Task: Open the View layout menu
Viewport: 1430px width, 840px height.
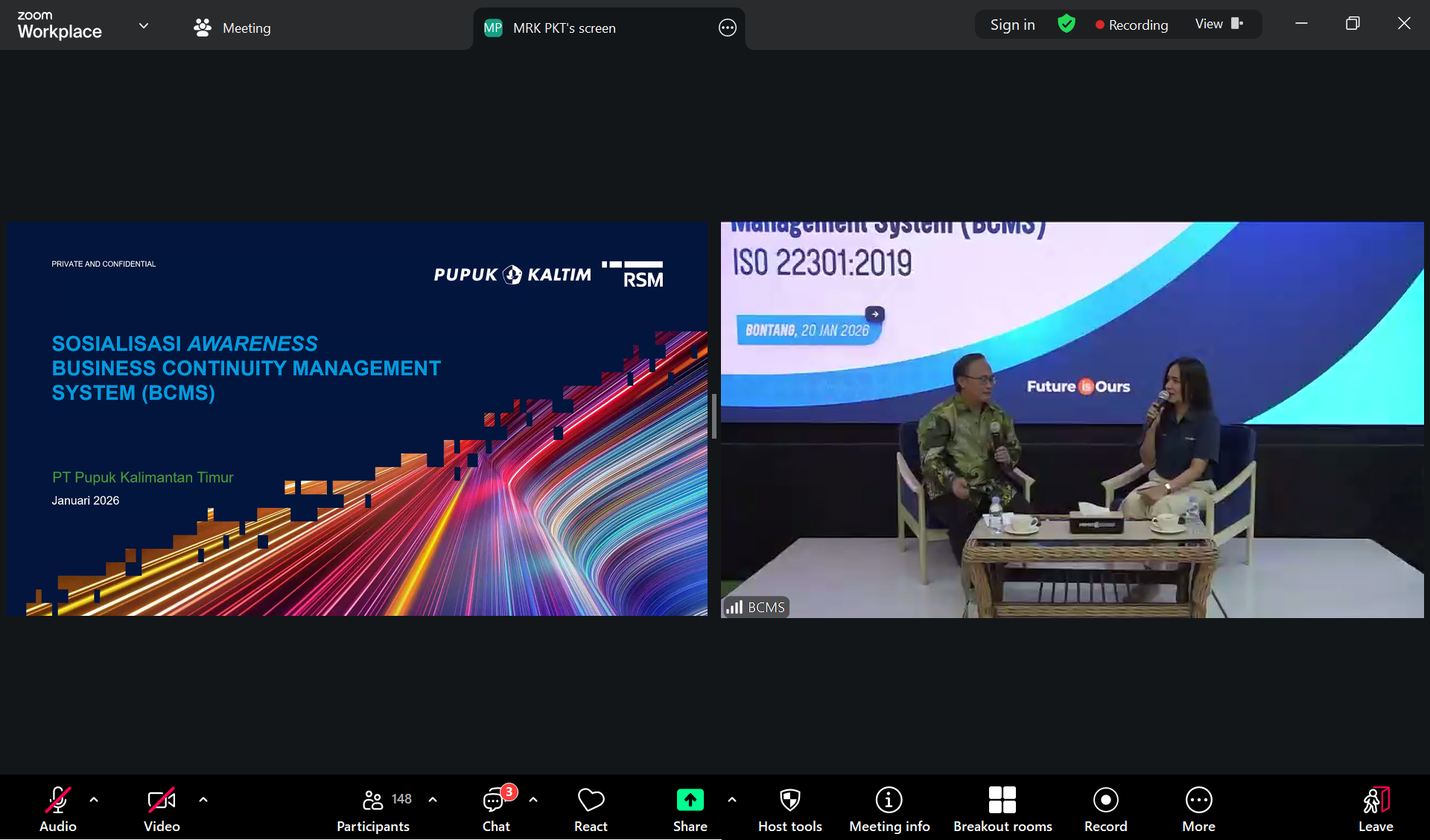Action: click(x=1219, y=24)
